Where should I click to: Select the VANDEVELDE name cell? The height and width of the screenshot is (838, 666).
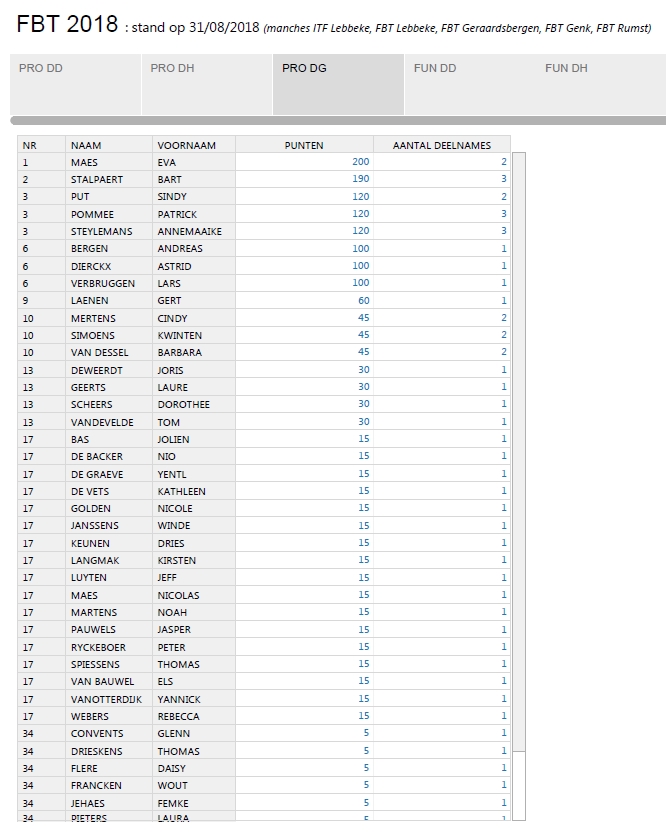tap(109, 422)
